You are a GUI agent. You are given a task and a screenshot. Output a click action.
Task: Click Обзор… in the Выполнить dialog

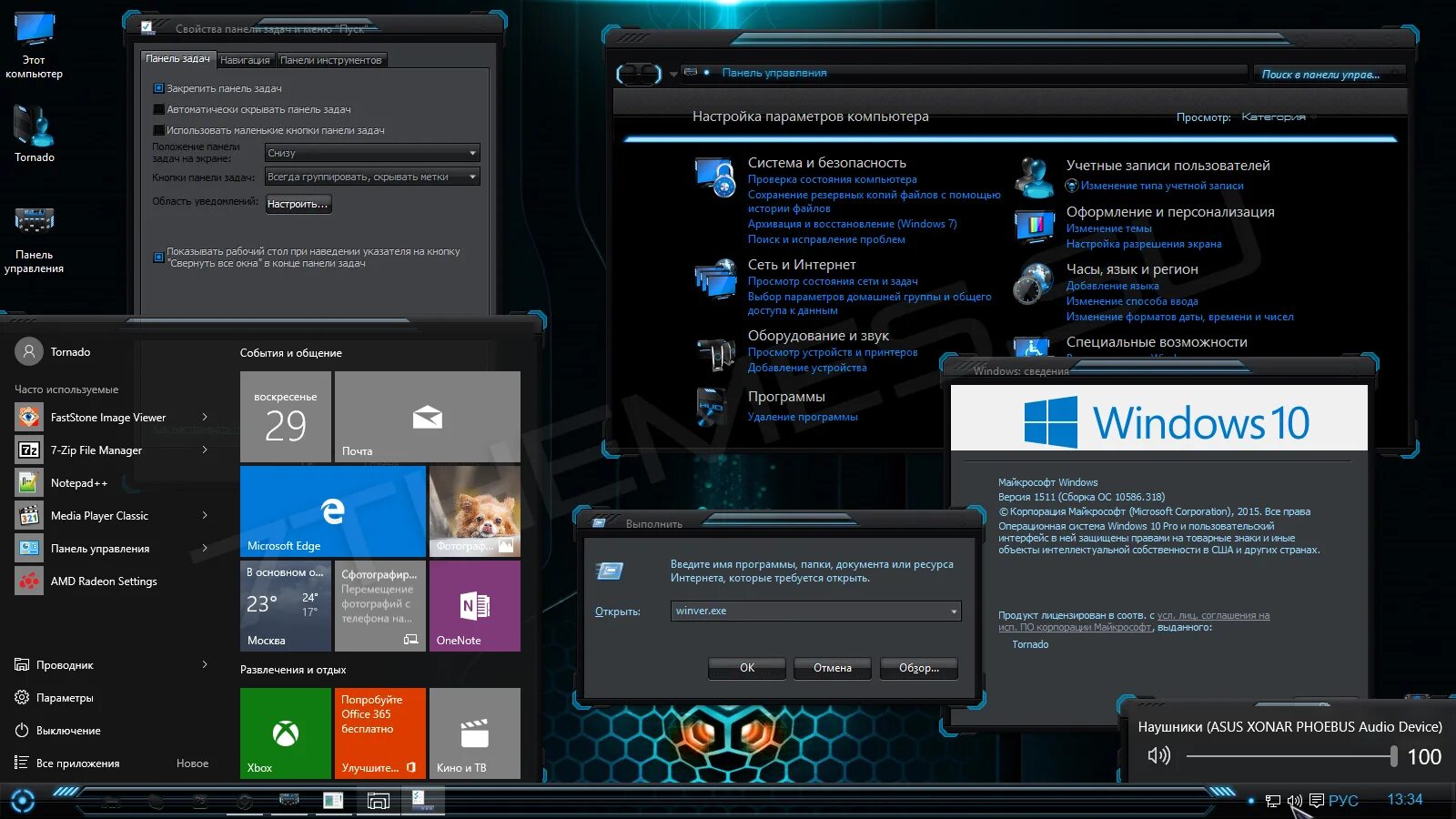[x=919, y=668]
